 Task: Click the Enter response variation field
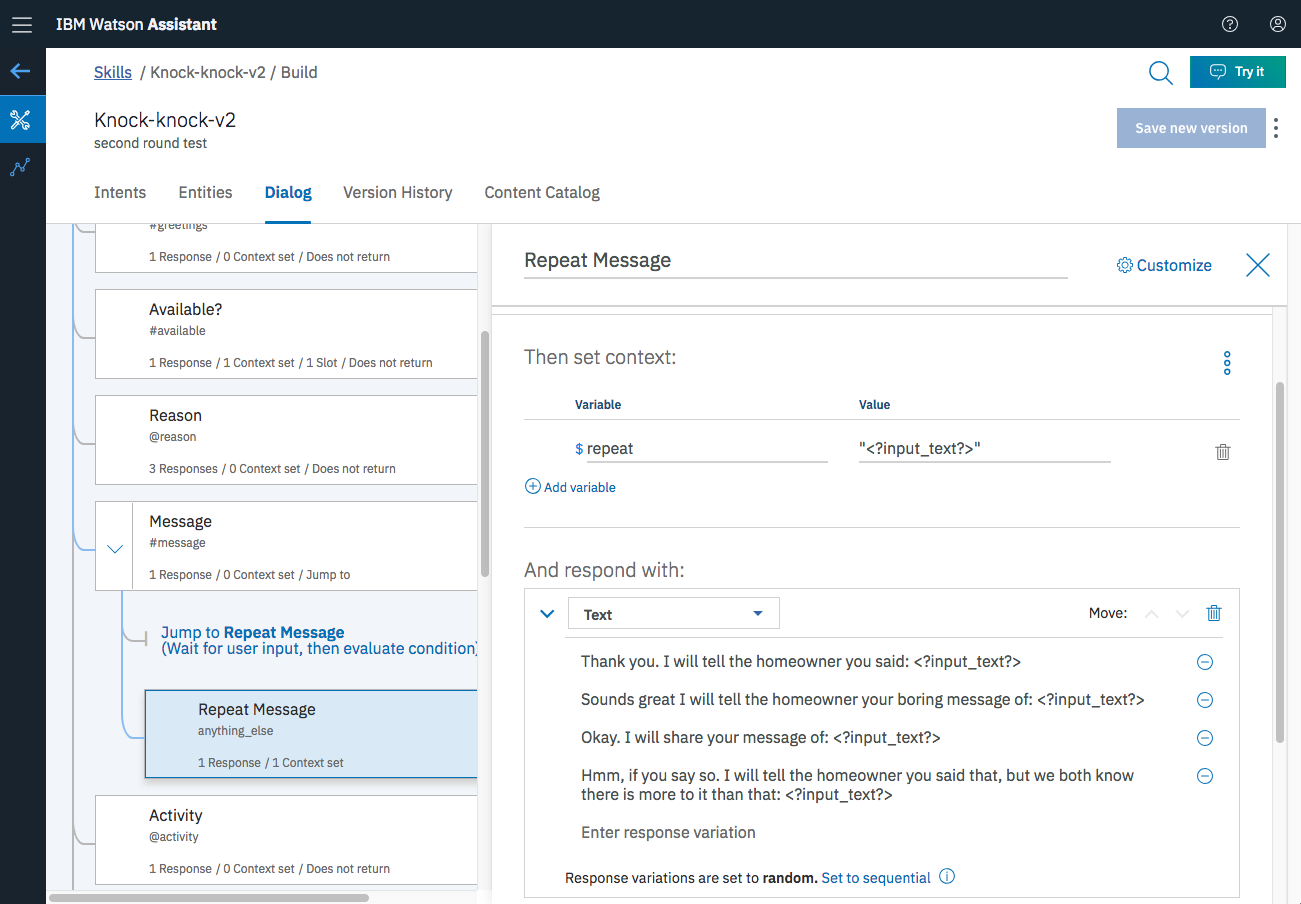668,832
